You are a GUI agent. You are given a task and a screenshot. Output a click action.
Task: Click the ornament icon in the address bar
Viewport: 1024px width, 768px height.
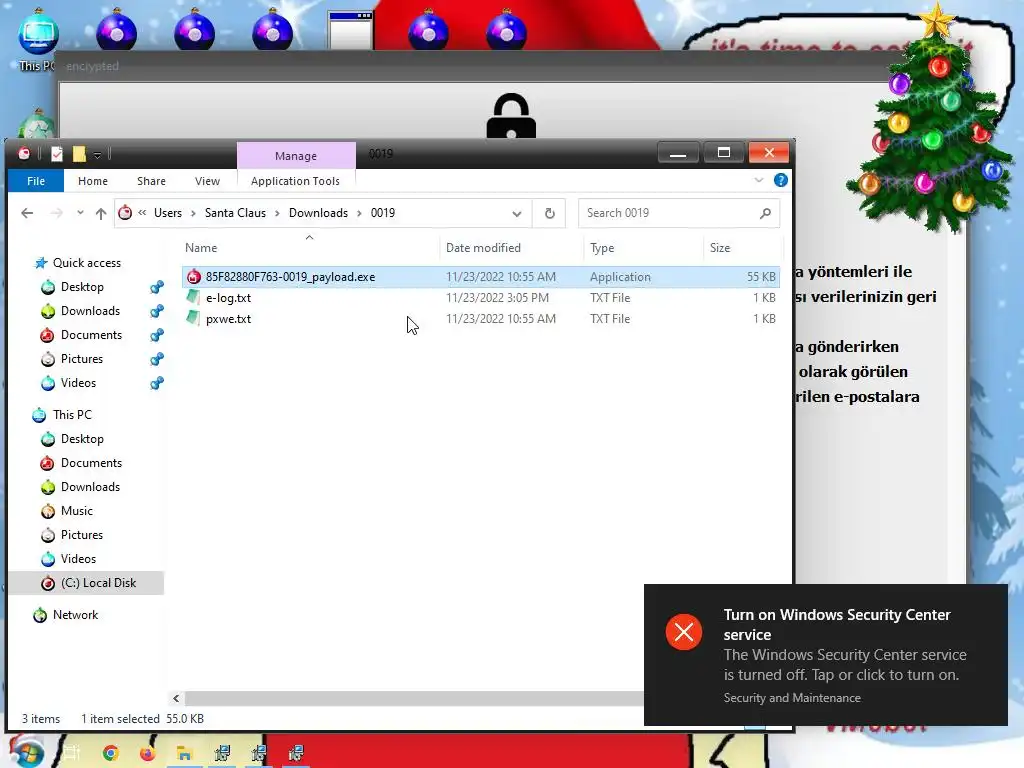125,212
